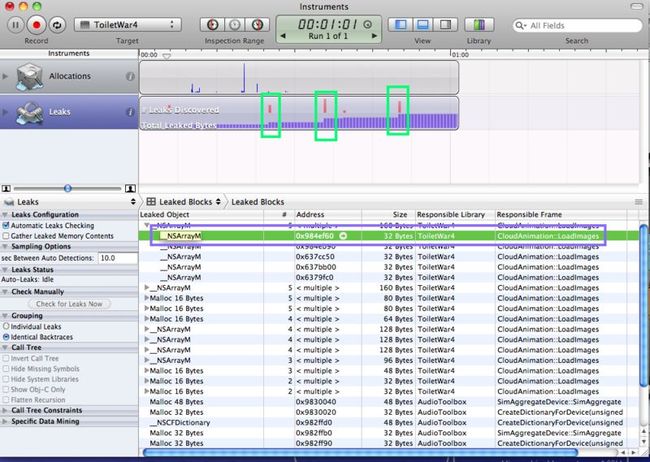Set inspection range start icon
This screenshot has width=650, height=462.
[212, 25]
